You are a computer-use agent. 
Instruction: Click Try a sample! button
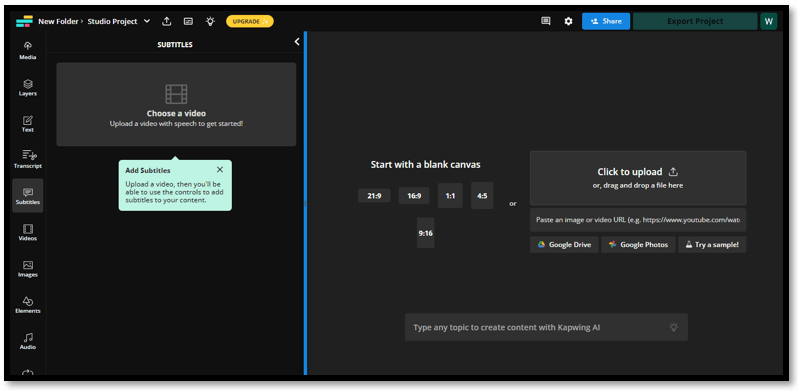click(x=712, y=244)
